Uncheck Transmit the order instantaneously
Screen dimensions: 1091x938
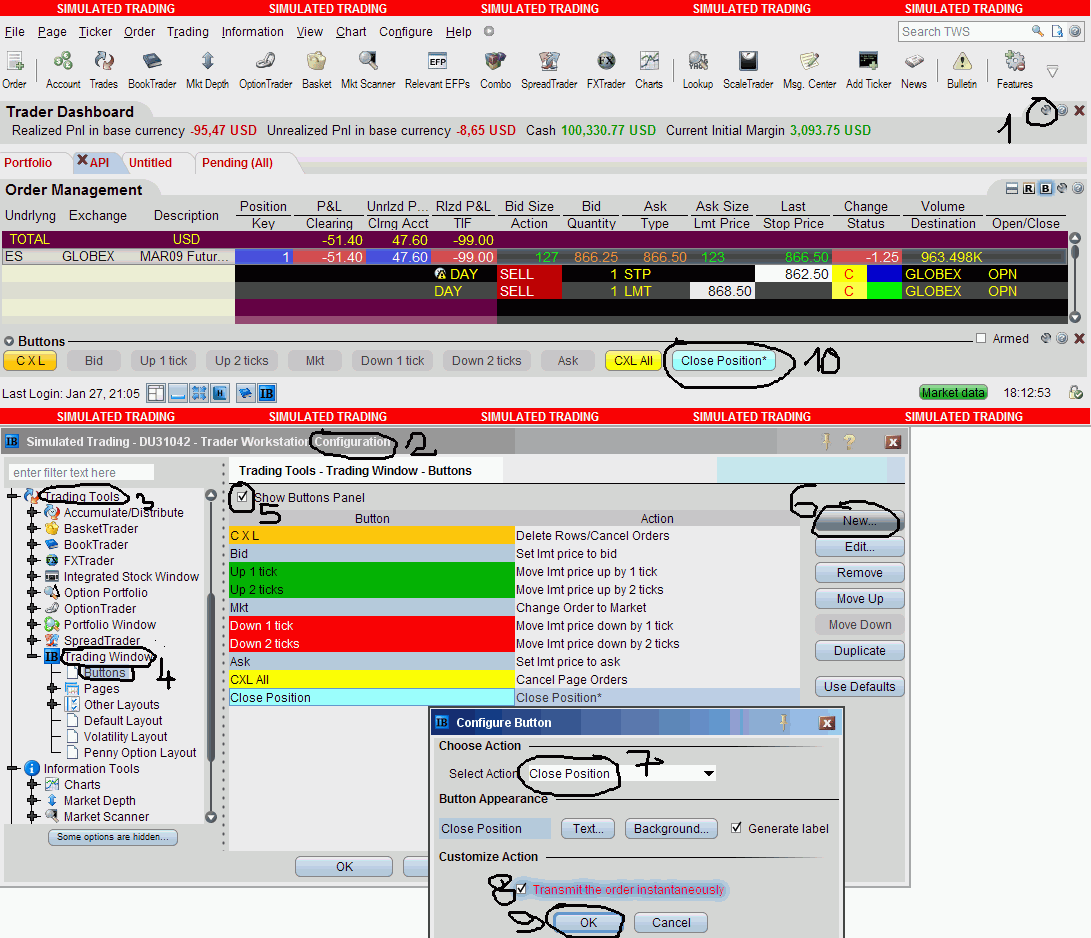pyautogui.click(x=521, y=889)
